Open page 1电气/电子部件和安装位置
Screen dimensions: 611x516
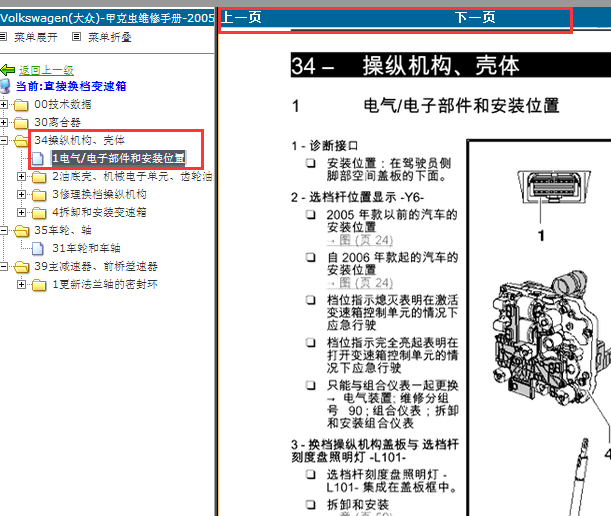[x=119, y=158]
